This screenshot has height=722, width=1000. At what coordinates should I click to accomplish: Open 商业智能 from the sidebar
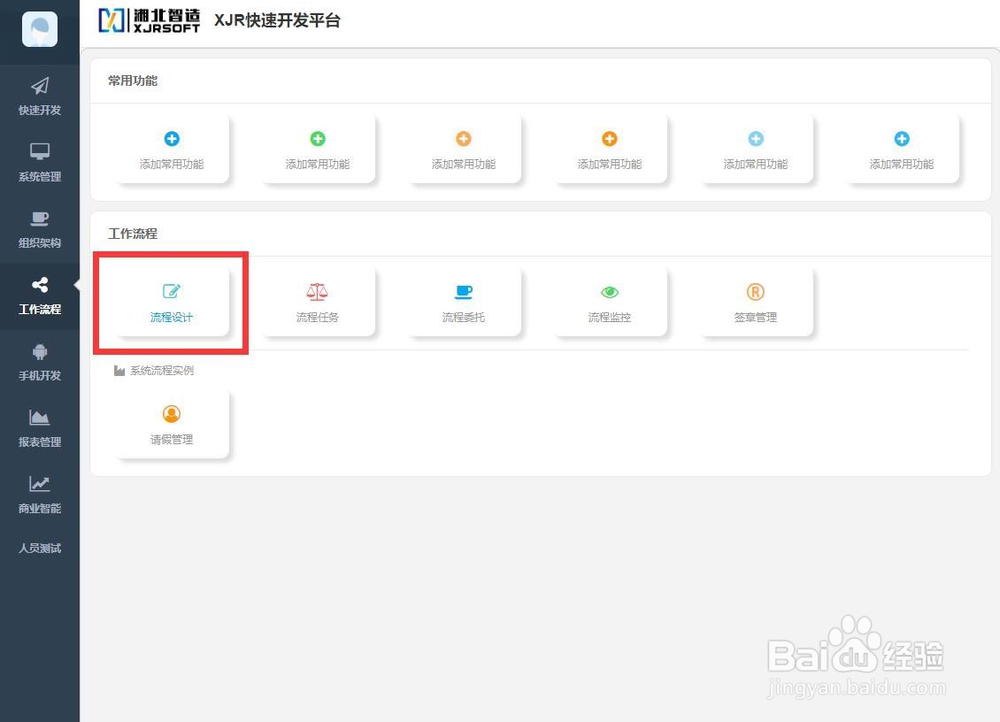coord(39,495)
